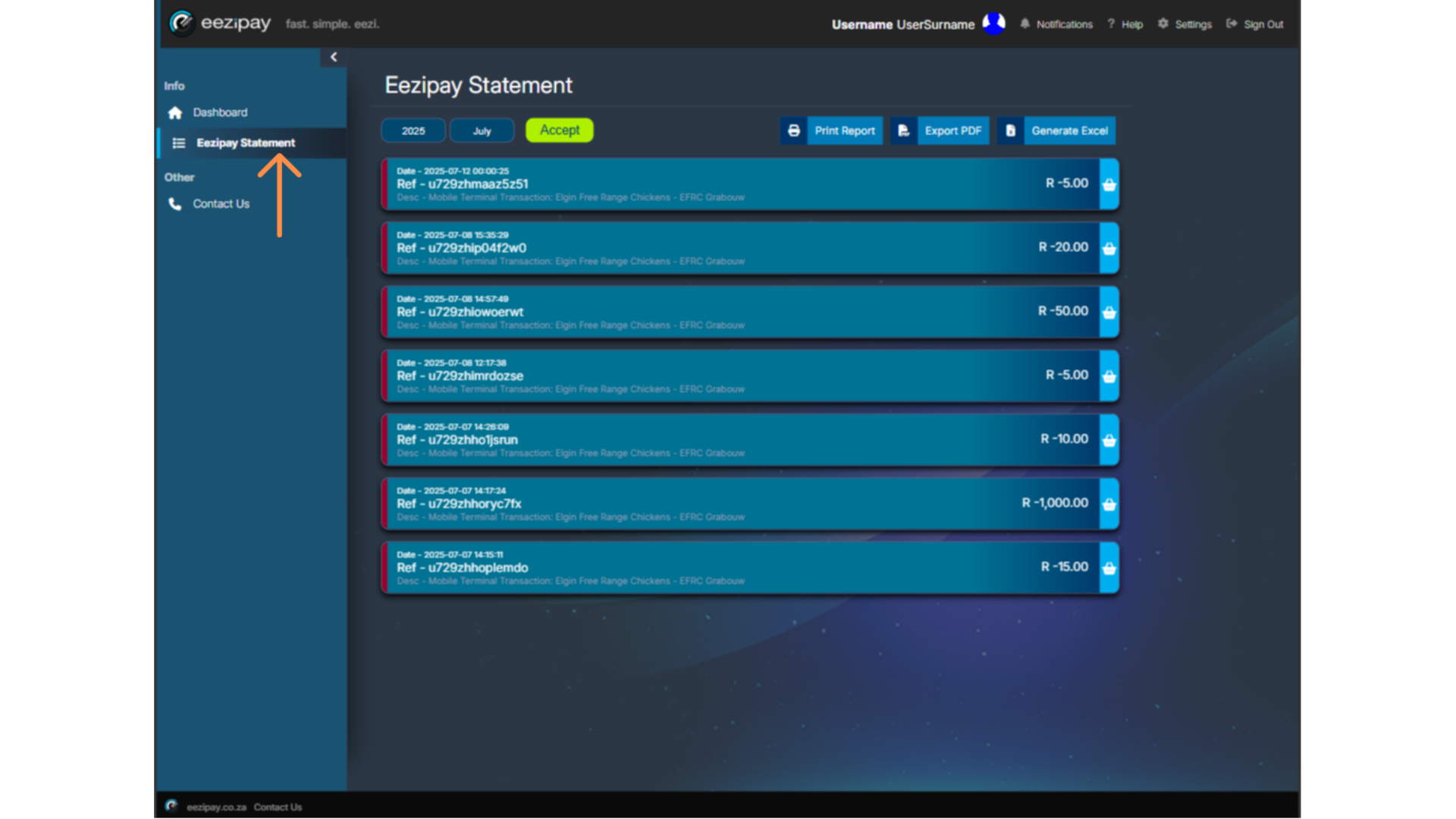This screenshot has height=819, width=1456.
Task: Open the July month dropdown
Action: click(x=482, y=130)
